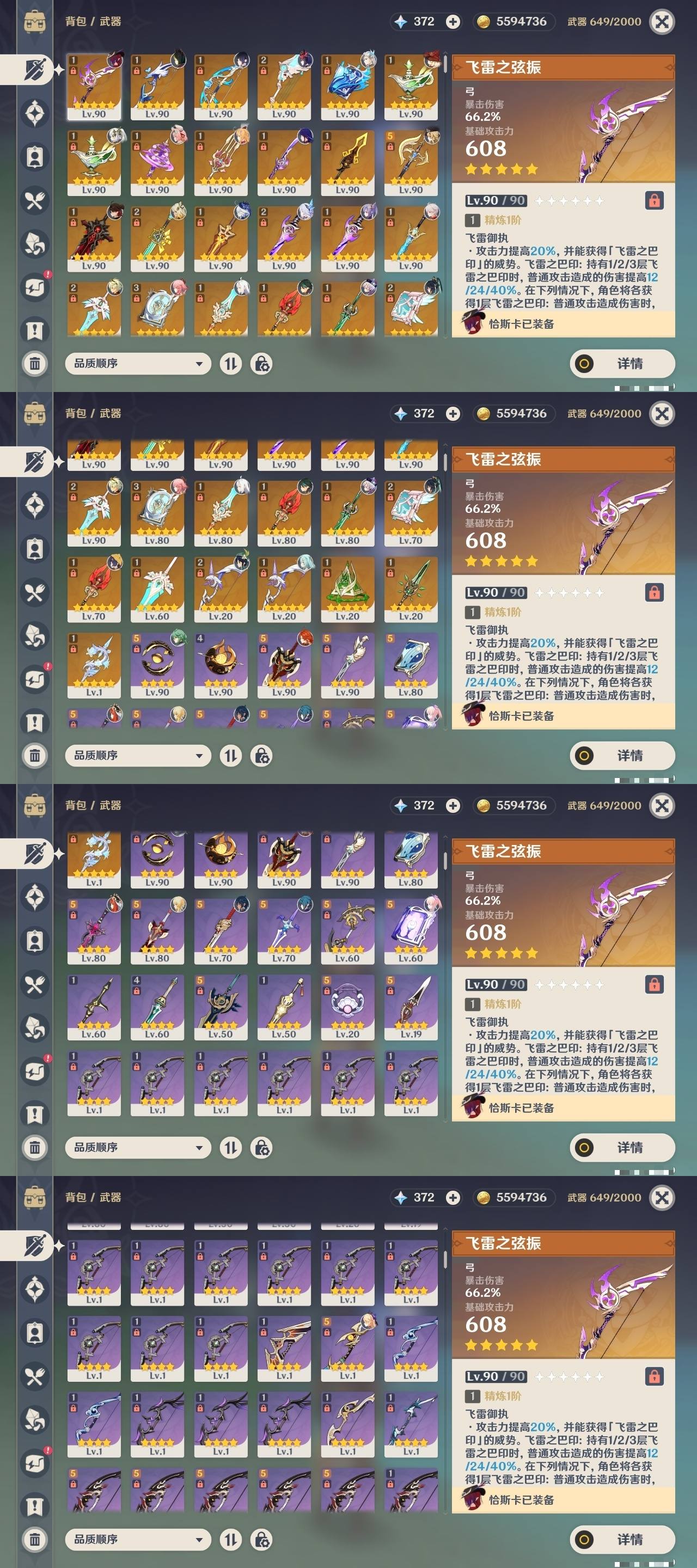Click the 详情 details button in the top panel
The height and width of the screenshot is (1568, 697).
coord(622,364)
